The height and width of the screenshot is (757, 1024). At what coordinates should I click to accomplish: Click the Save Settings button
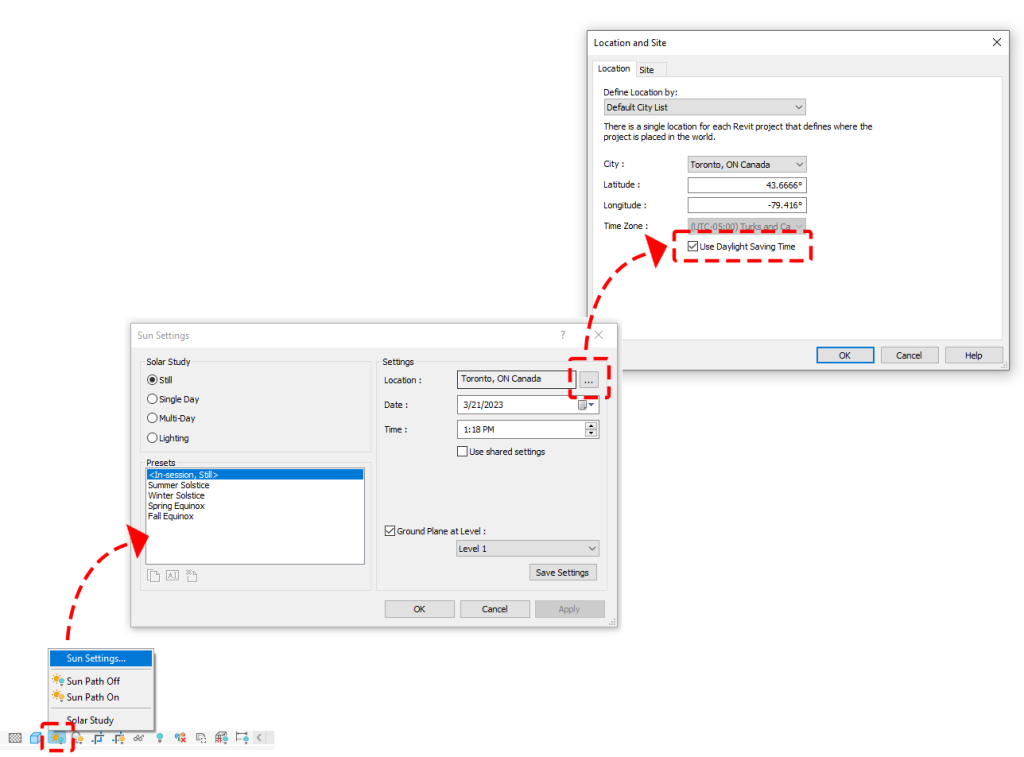click(x=562, y=572)
